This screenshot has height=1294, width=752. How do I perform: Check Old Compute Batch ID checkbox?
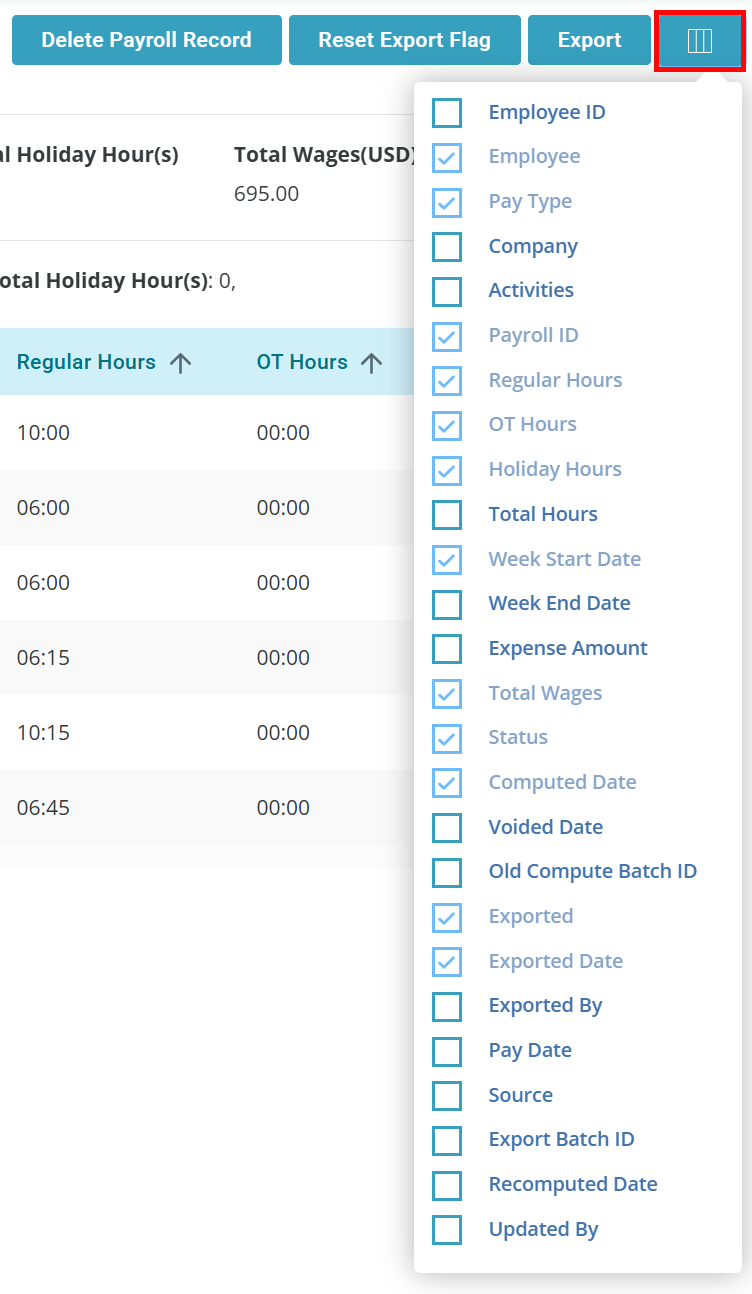click(447, 872)
